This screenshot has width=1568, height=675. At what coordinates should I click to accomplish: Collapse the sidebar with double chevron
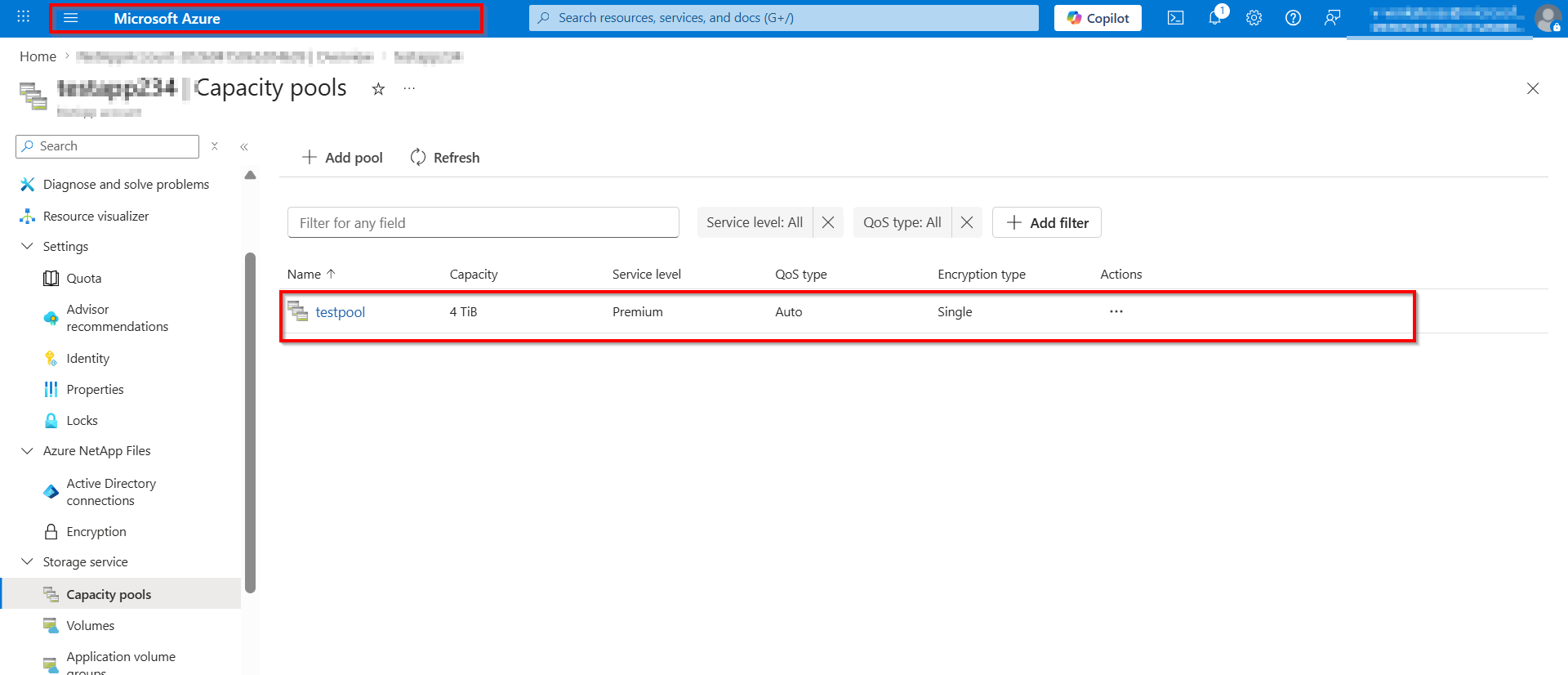pyautogui.click(x=244, y=147)
